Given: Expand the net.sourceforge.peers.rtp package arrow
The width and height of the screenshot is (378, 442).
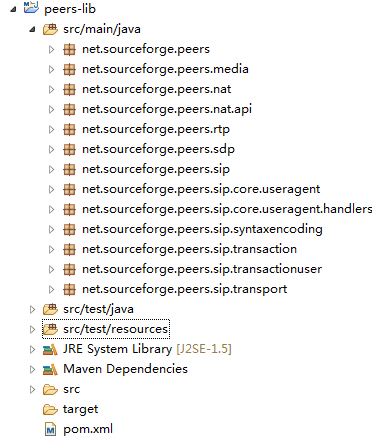Looking at the screenshot, I should pyautogui.click(x=51, y=130).
